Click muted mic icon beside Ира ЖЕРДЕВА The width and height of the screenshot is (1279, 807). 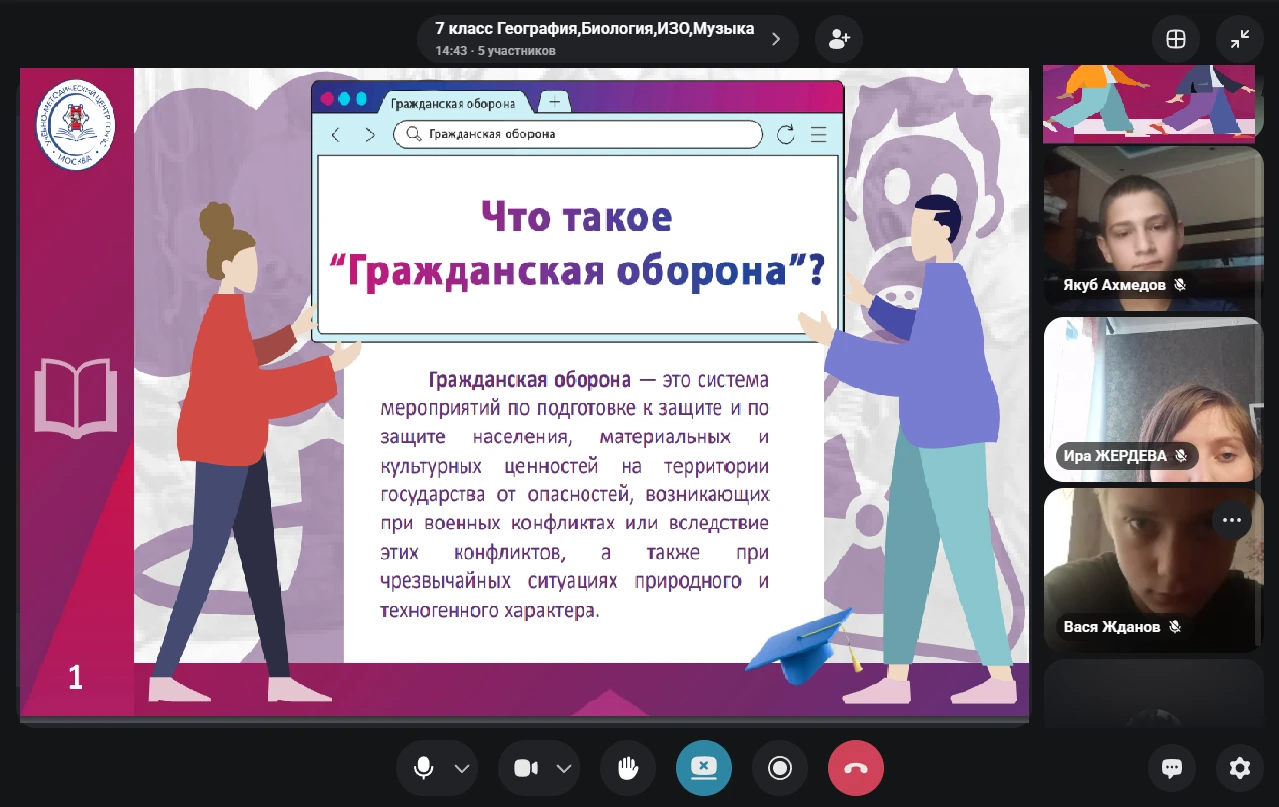pos(1181,456)
